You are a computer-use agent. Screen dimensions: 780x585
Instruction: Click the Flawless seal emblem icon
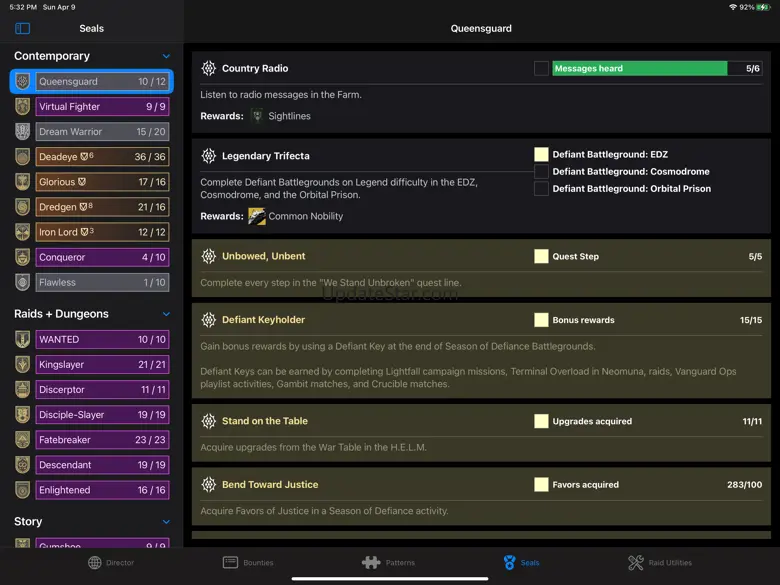tap(22, 282)
